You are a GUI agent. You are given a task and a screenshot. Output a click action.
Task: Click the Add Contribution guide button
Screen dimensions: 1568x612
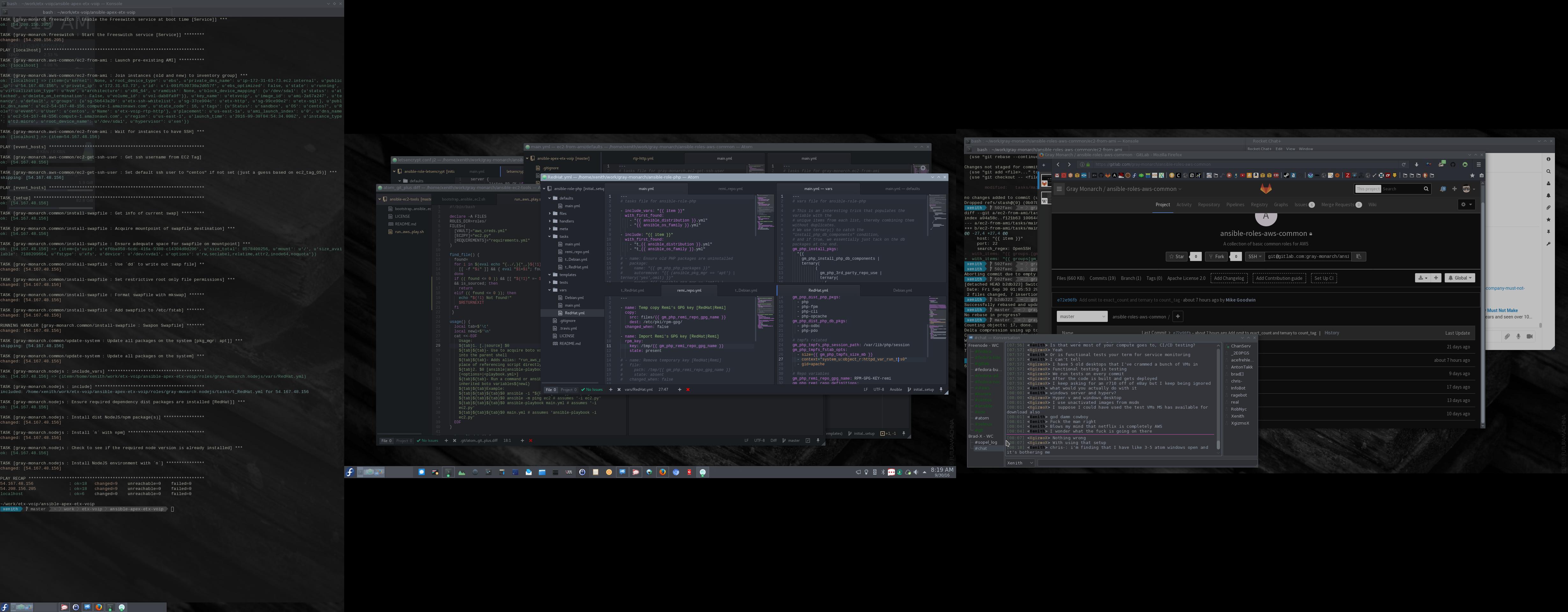[x=1279, y=278]
